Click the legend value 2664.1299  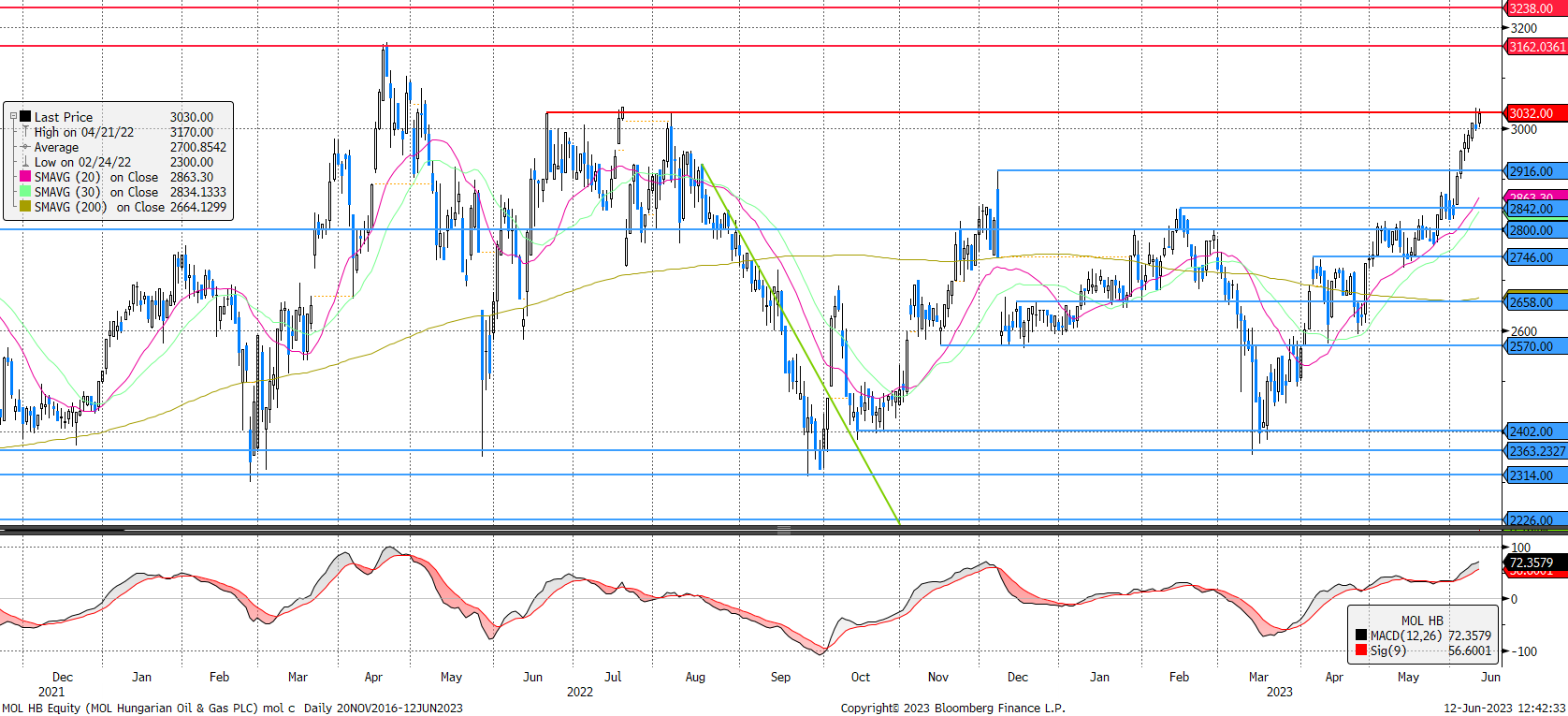[198, 207]
